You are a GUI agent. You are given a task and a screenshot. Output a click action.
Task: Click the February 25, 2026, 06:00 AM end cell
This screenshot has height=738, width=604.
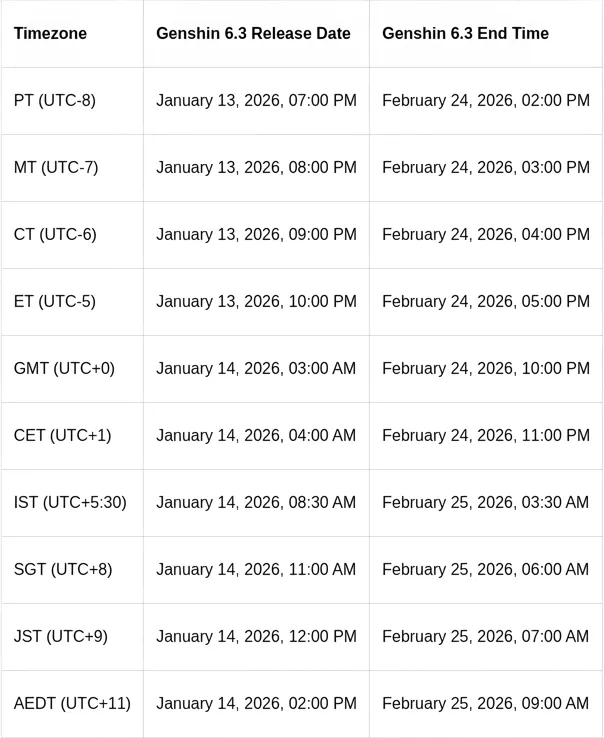pos(486,570)
